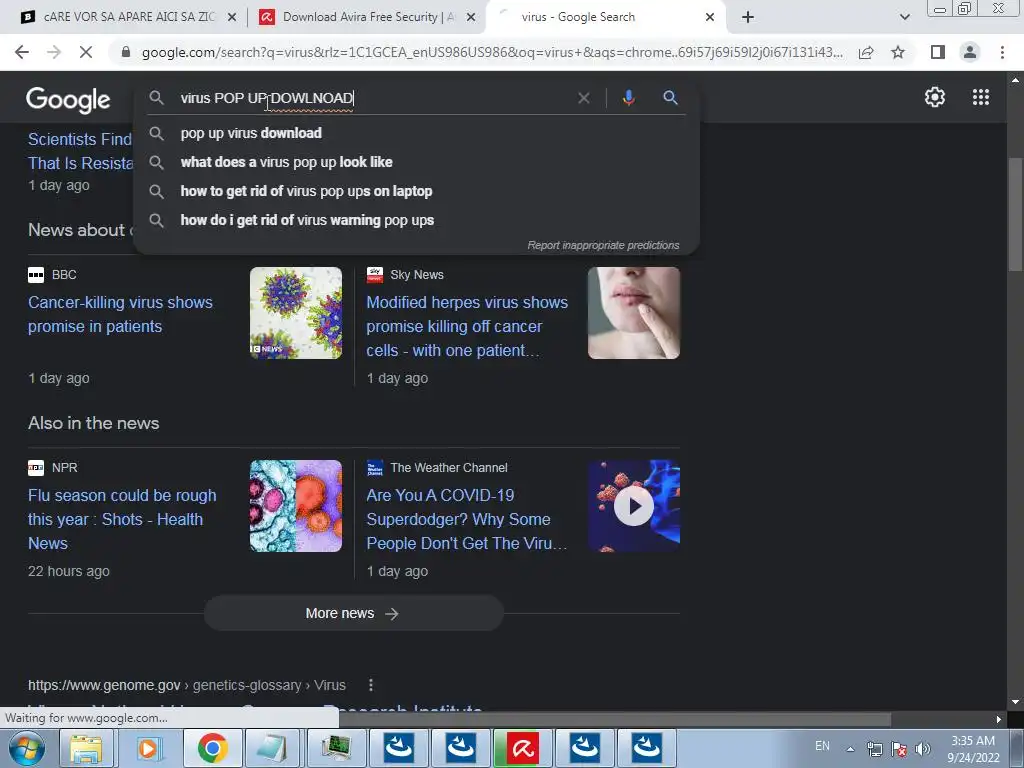
Task: Open notepad-like app icon in taskbar
Action: point(272,748)
